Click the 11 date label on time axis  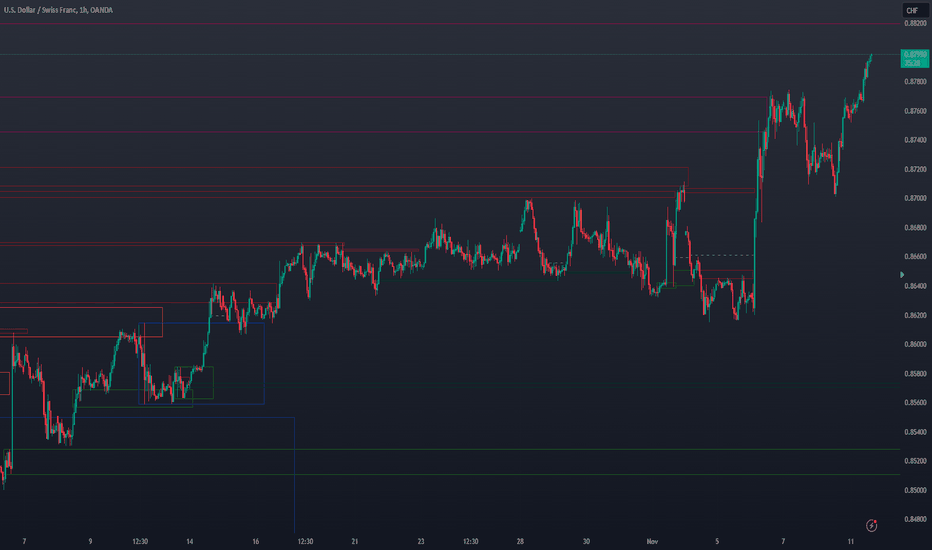click(x=851, y=542)
